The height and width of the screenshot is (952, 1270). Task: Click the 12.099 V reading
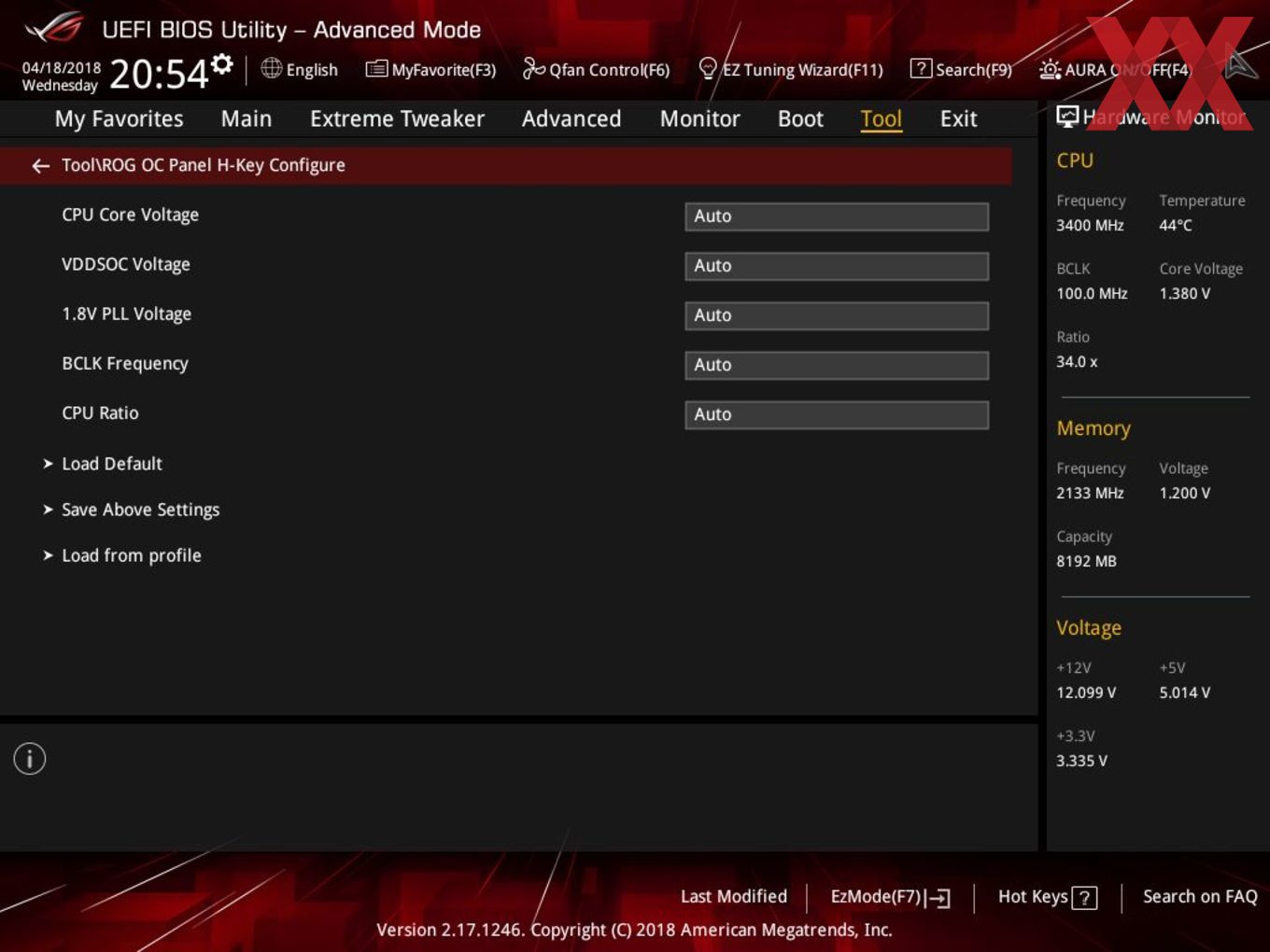coord(1086,693)
